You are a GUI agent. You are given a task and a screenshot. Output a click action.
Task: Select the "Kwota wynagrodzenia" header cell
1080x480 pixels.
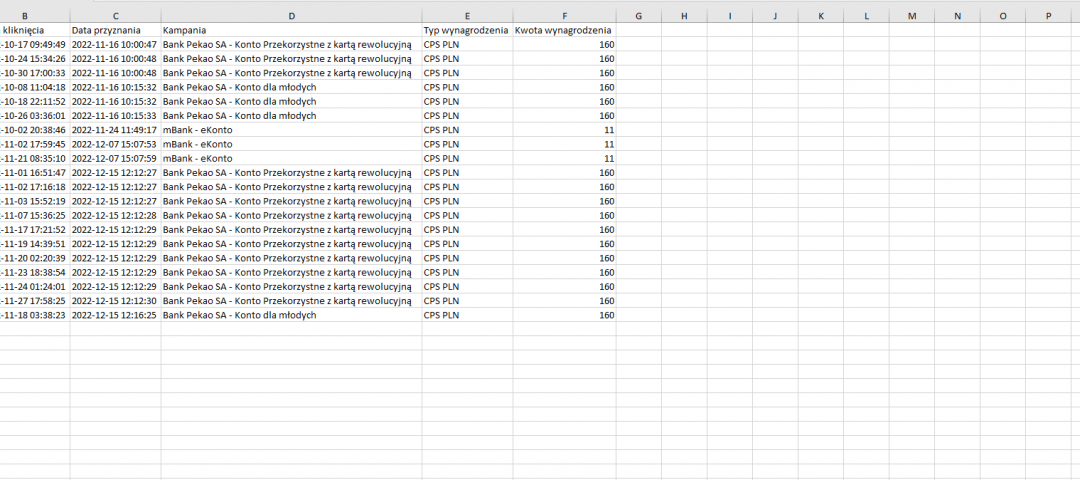tap(565, 31)
